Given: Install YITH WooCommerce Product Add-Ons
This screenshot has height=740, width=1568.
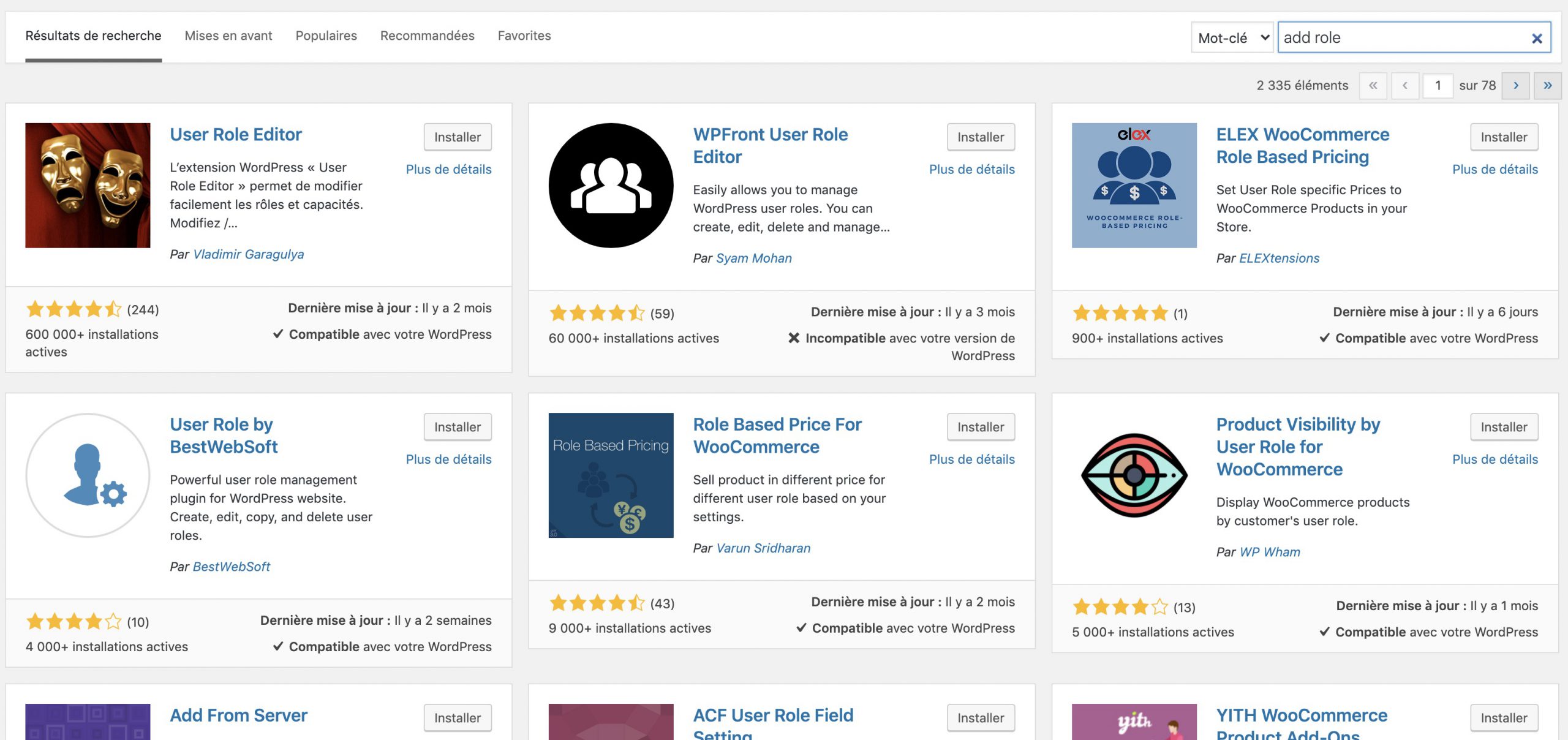Looking at the screenshot, I should [x=1504, y=717].
